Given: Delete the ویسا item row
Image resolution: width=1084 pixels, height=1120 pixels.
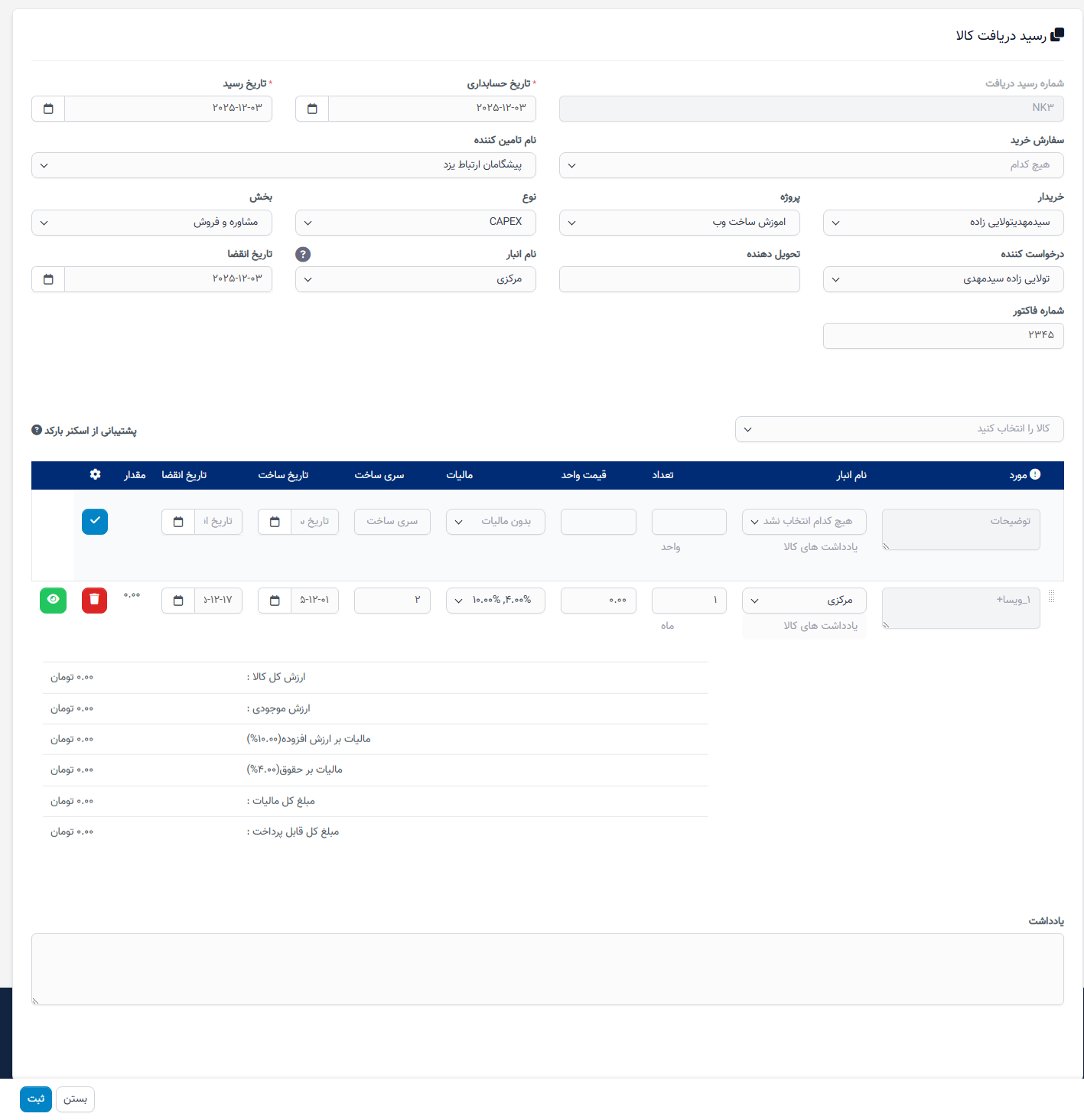Looking at the screenshot, I should tap(95, 600).
